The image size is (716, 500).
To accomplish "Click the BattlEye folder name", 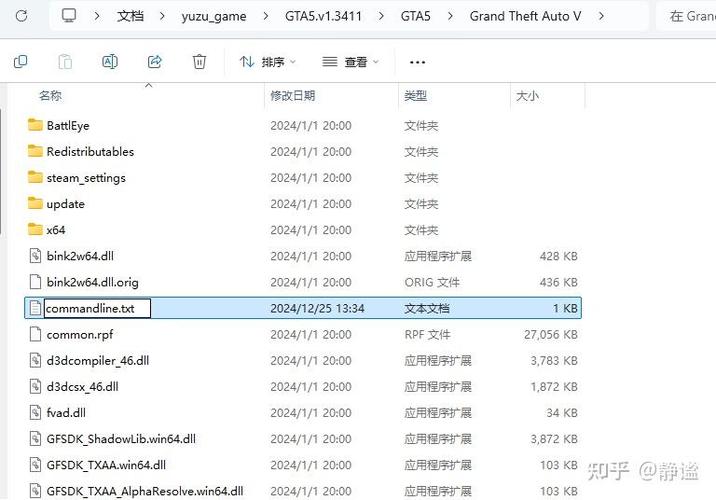I will coord(68,126).
